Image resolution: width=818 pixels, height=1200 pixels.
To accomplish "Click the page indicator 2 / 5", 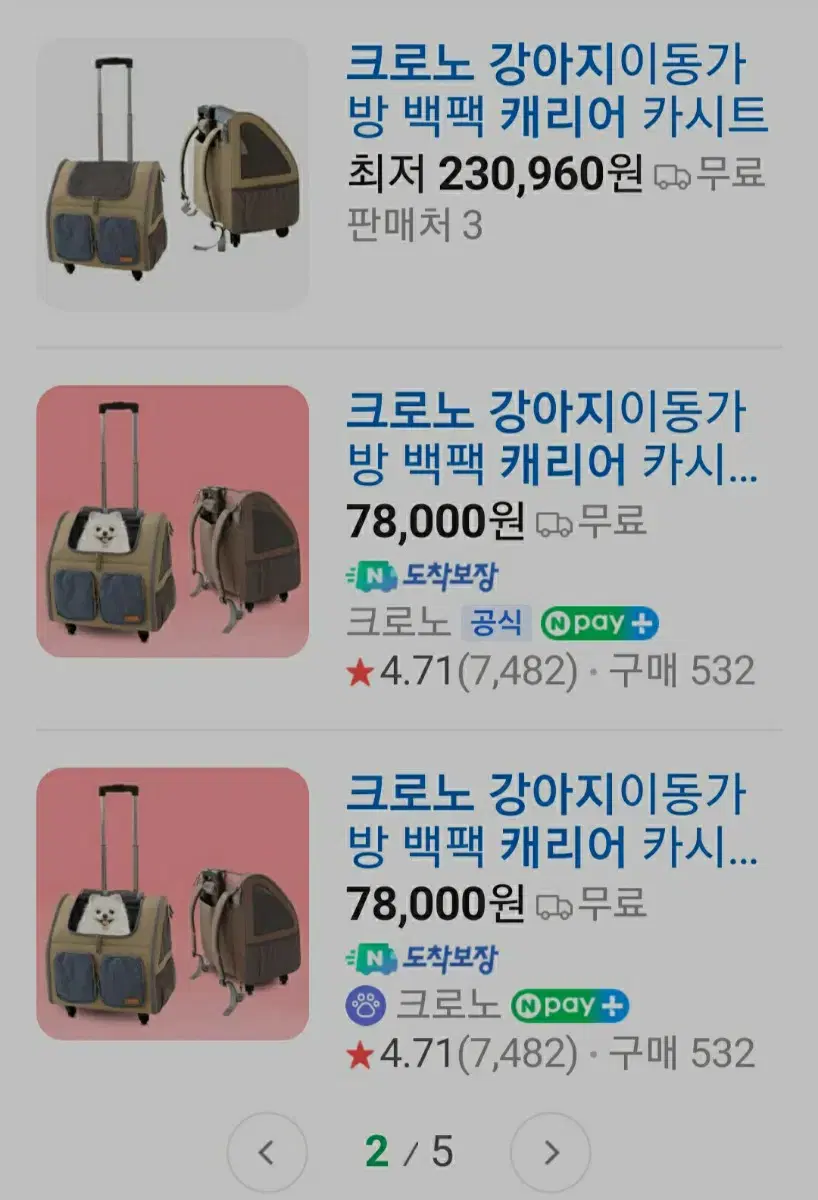I will tap(409, 1152).
